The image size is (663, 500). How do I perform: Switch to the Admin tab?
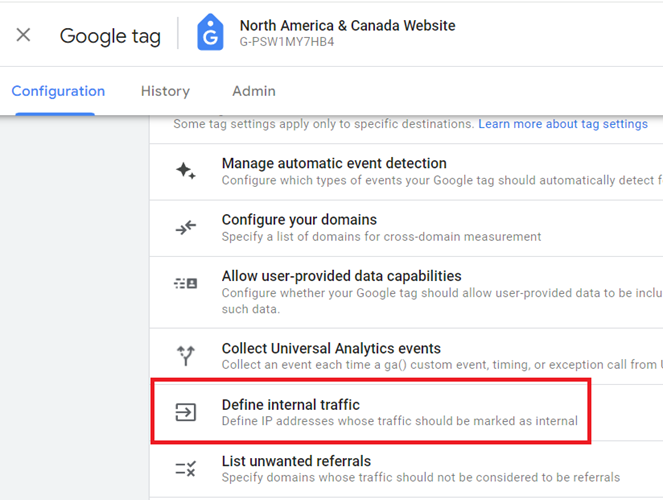(254, 91)
